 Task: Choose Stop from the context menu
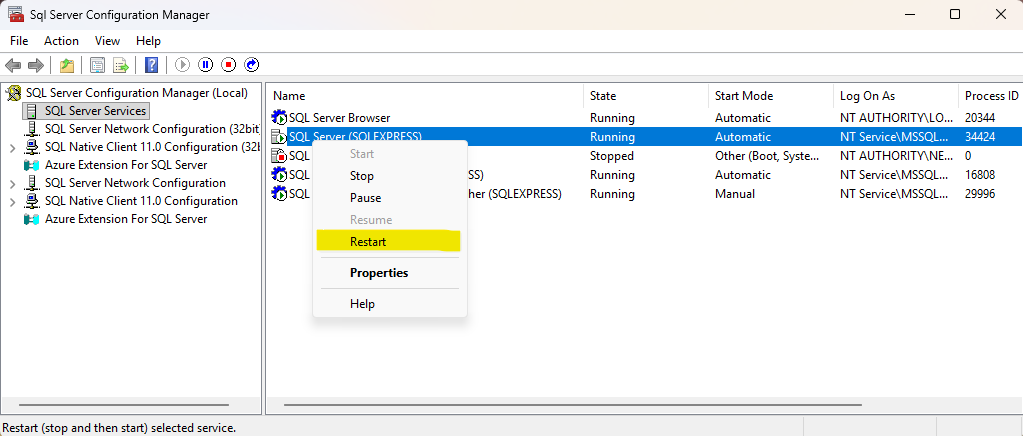(x=362, y=176)
